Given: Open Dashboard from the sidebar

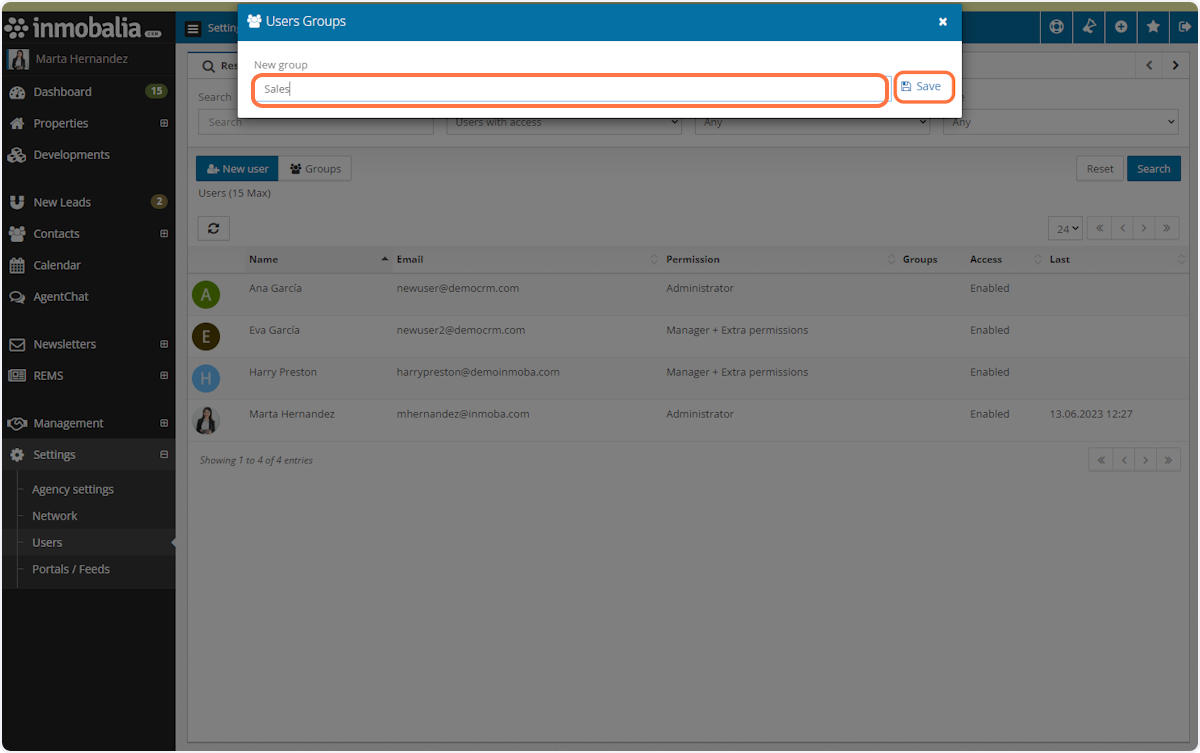Looking at the screenshot, I should [x=62, y=92].
